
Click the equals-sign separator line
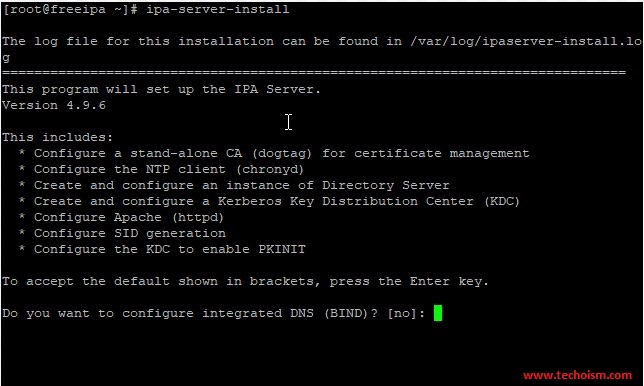pos(314,73)
